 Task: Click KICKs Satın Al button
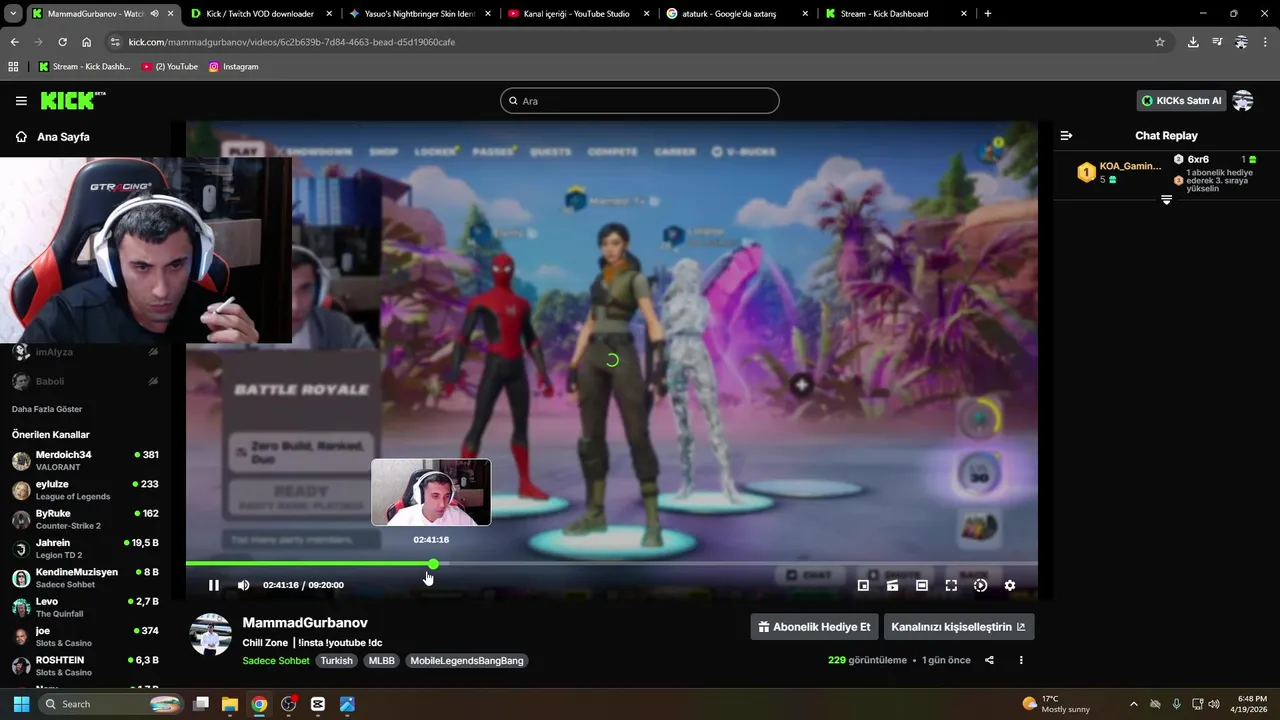tap(1181, 101)
